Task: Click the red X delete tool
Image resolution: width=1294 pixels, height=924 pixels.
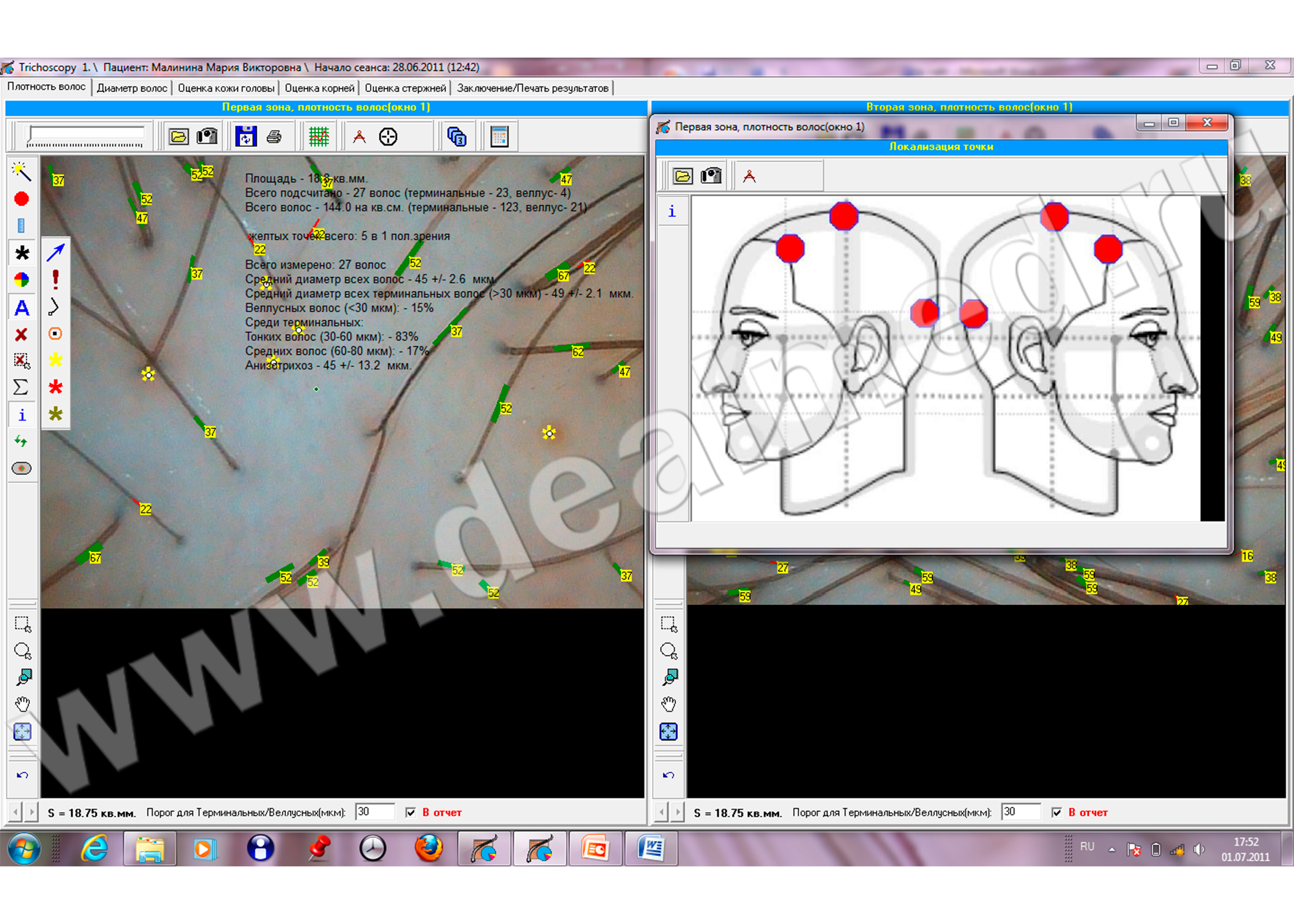Action: pyautogui.click(x=21, y=335)
